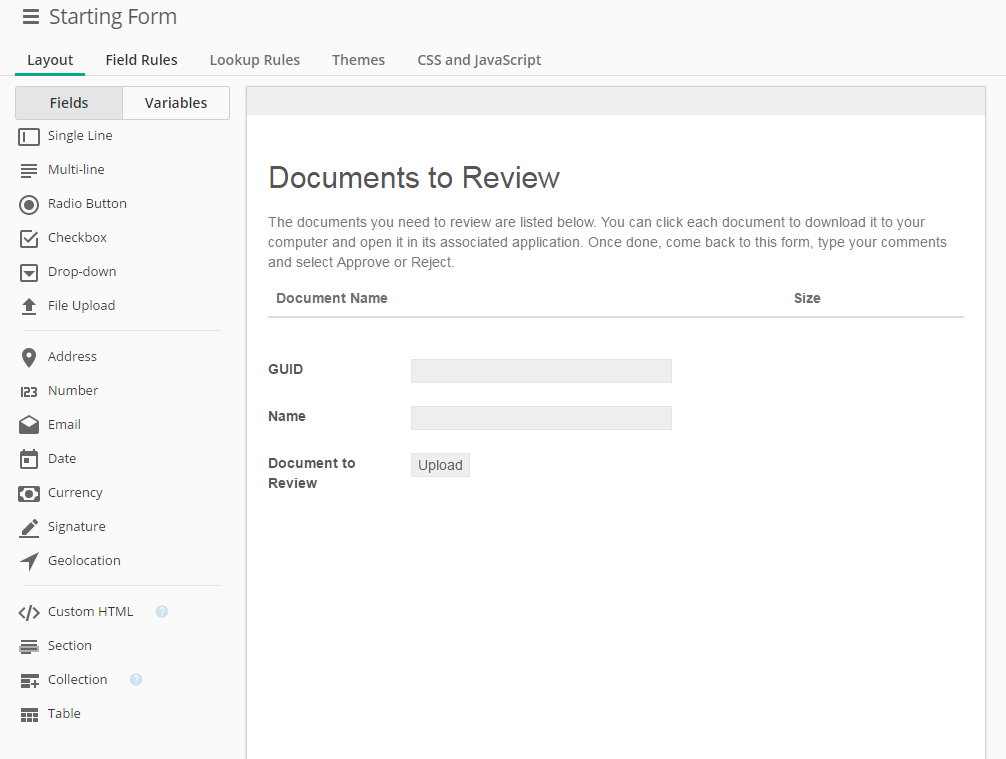Image resolution: width=1006 pixels, height=759 pixels.
Task: Click into the GUID text field
Action: pyautogui.click(x=541, y=371)
